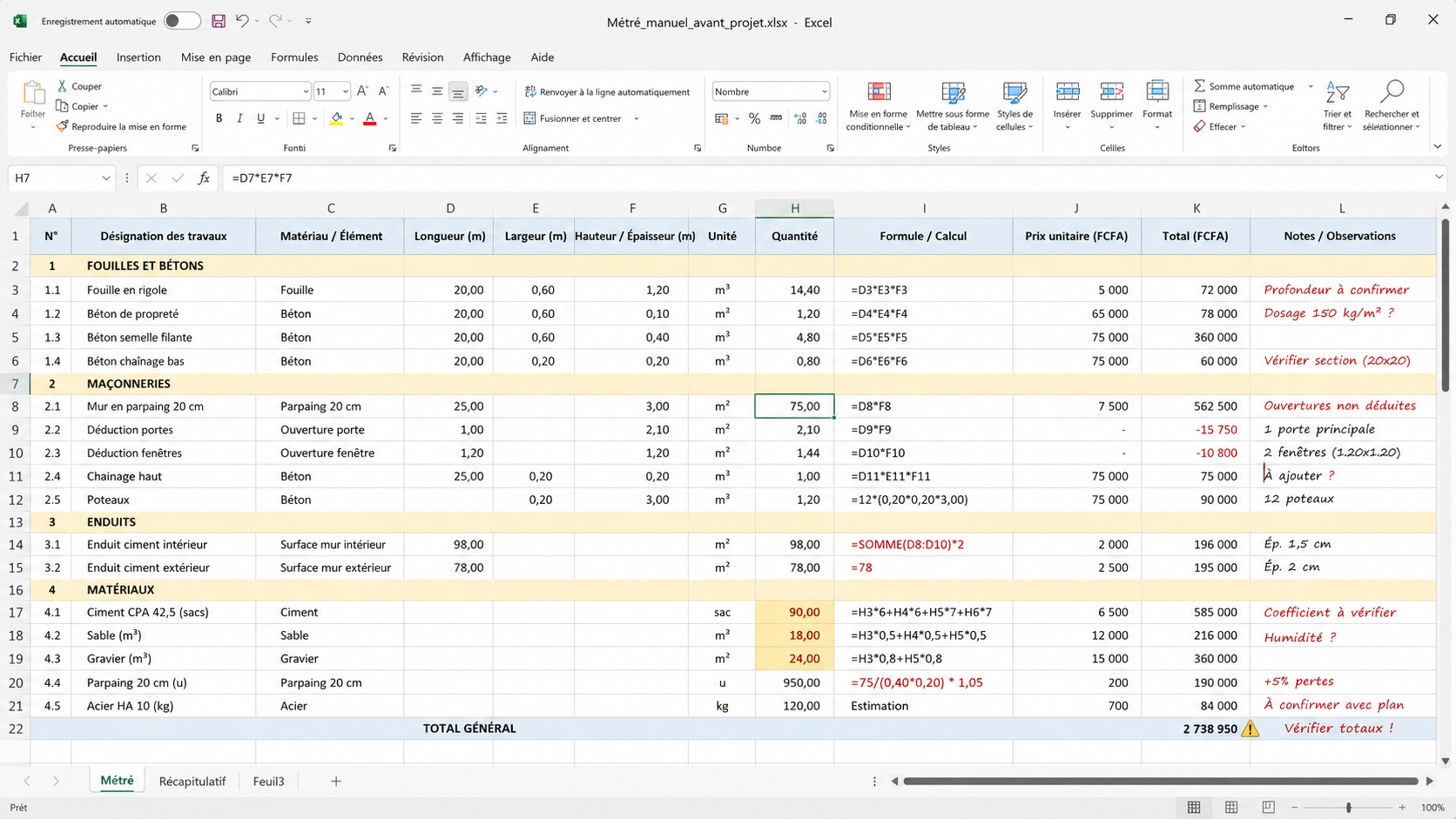Switch to the Insertion tab

point(138,57)
